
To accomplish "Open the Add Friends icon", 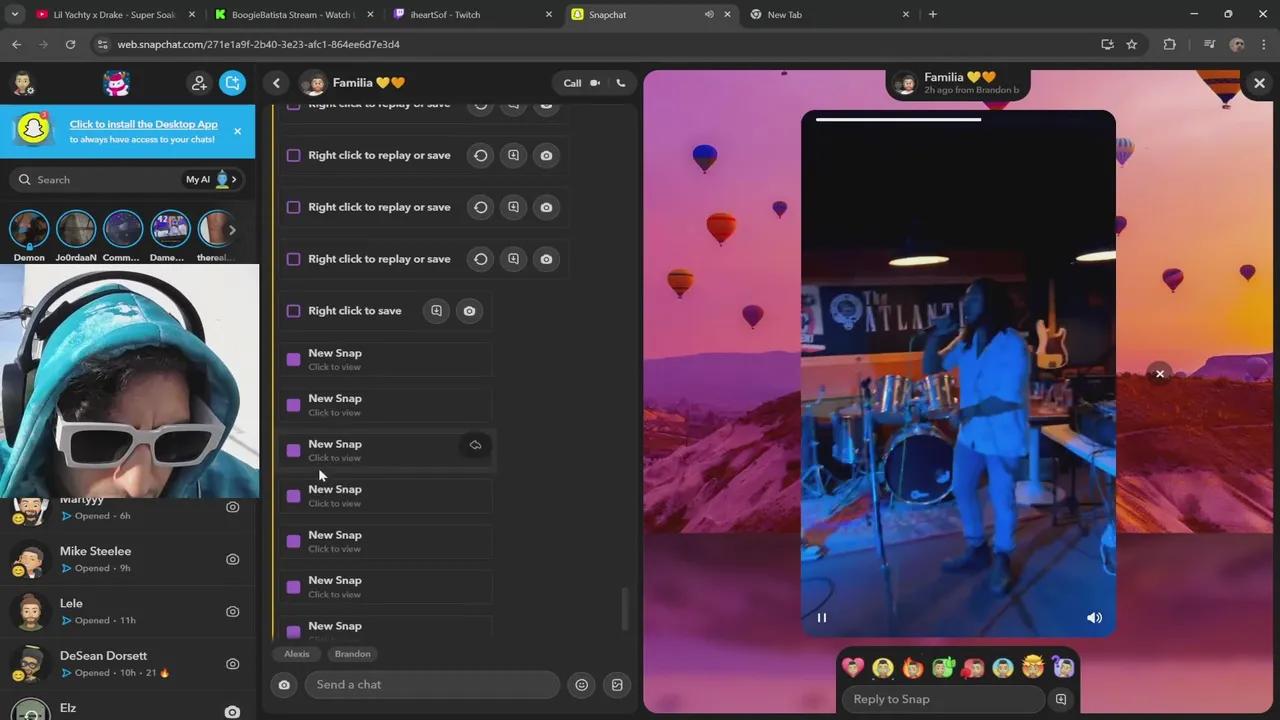I will pyautogui.click(x=199, y=83).
